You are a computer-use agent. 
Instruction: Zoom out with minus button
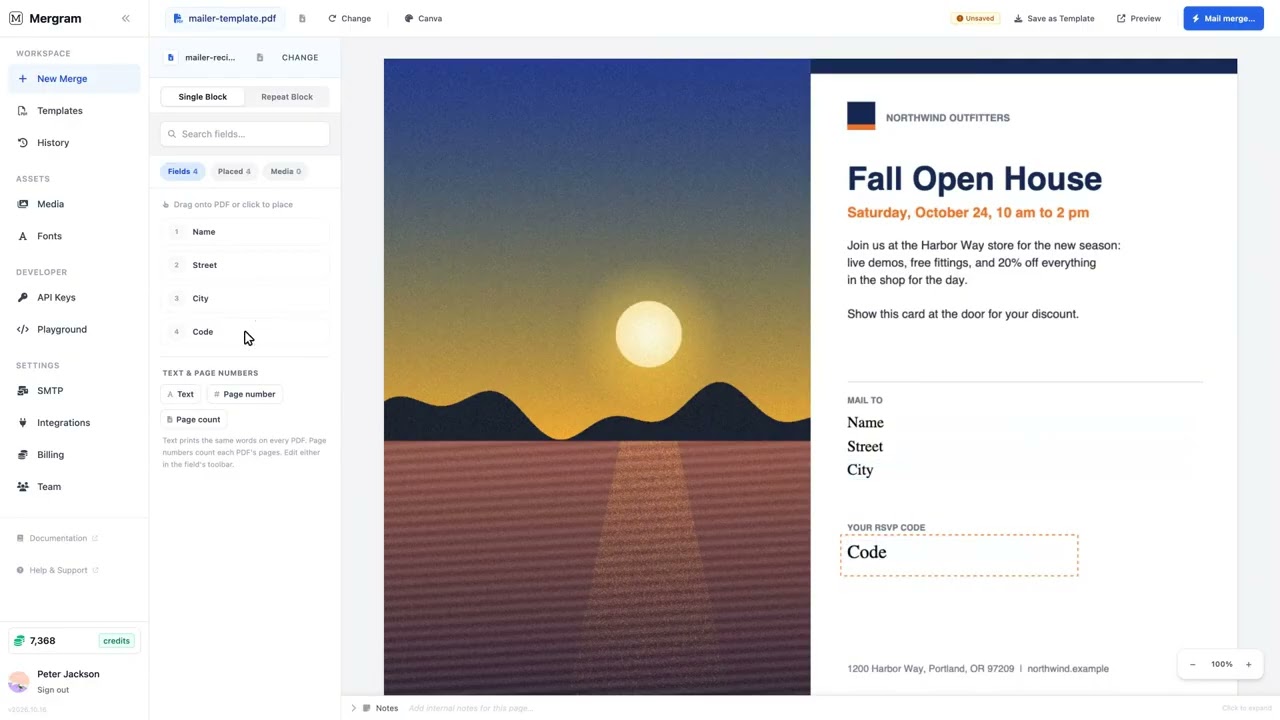click(x=1192, y=664)
